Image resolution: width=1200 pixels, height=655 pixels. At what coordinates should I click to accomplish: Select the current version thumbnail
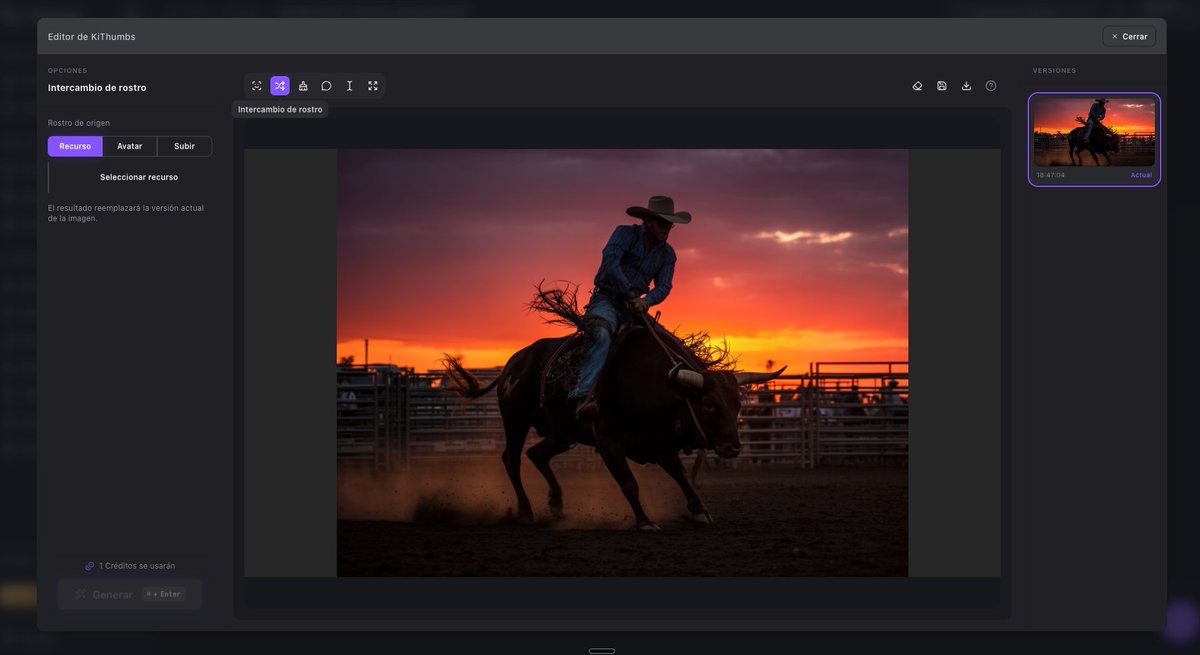pos(1094,132)
